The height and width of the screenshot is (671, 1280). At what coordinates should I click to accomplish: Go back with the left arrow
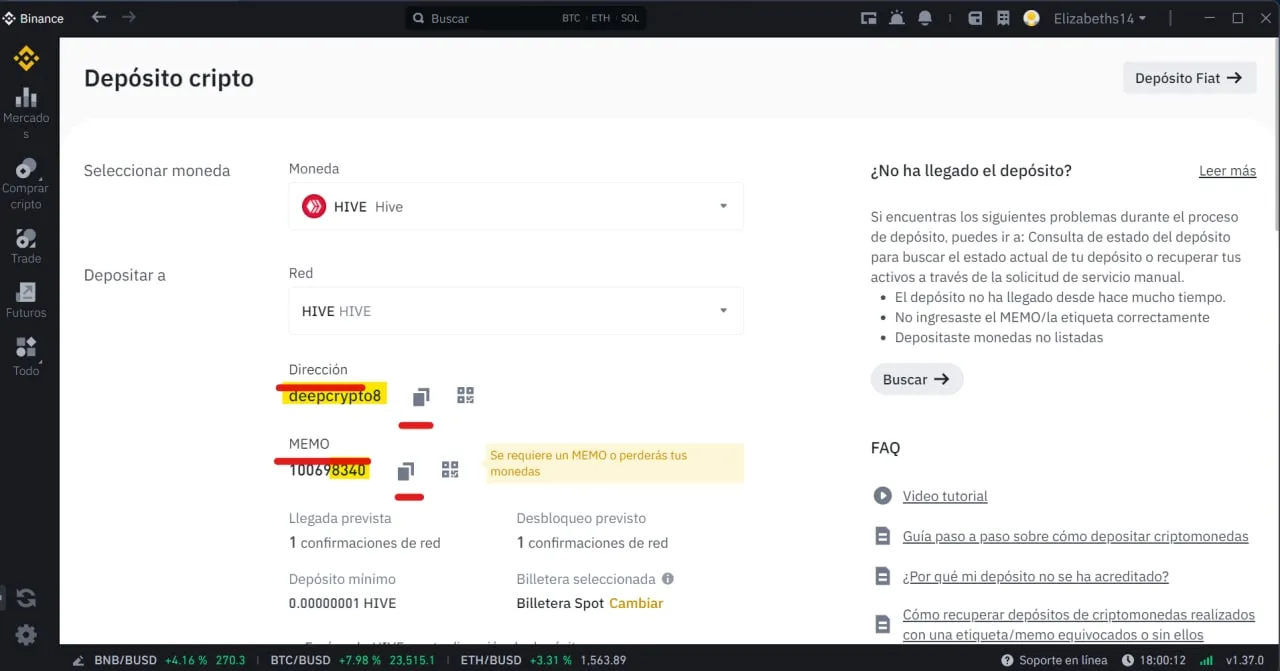click(98, 17)
